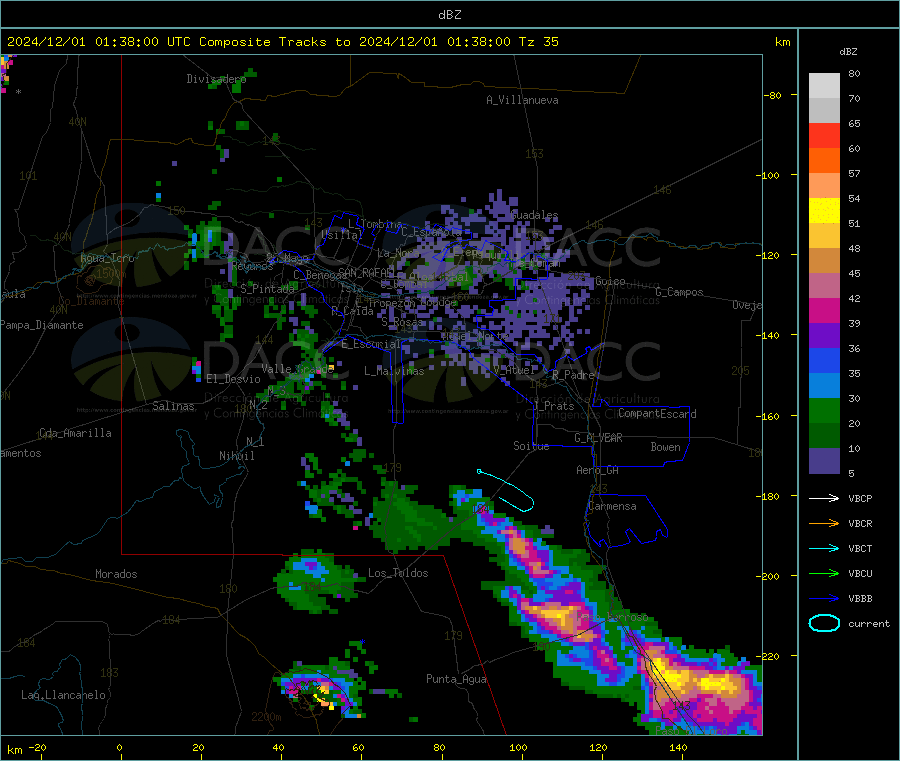Screen dimensions: 900x761
Task: Click the J_Prats map label
Action: coord(554,406)
